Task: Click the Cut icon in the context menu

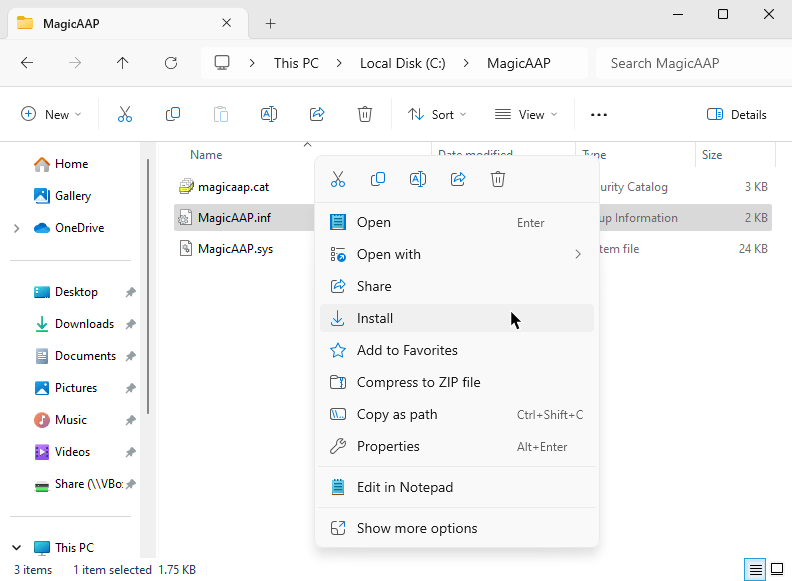Action: pos(338,179)
